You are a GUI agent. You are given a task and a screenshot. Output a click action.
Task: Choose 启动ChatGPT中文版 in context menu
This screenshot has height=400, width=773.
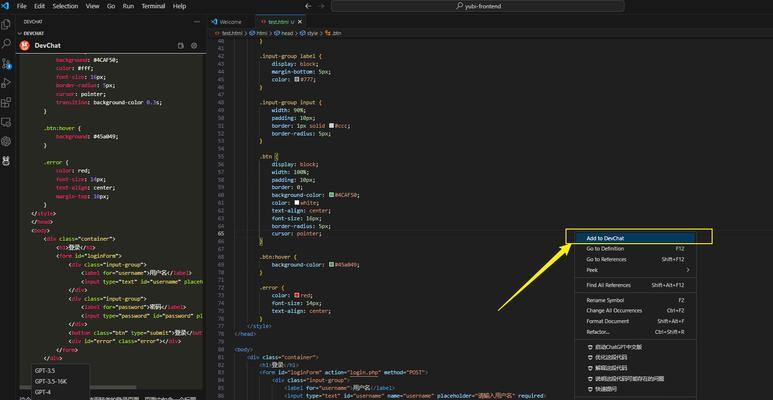[x=635, y=347]
